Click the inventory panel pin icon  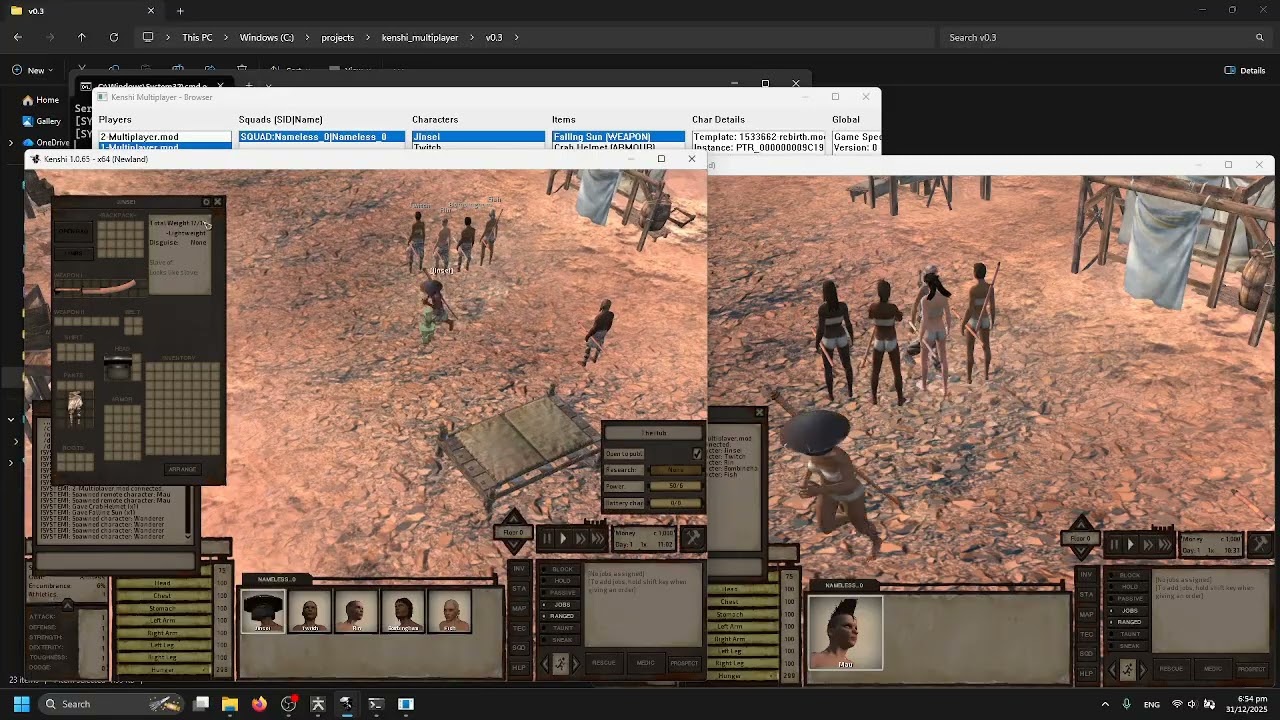(206, 202)
